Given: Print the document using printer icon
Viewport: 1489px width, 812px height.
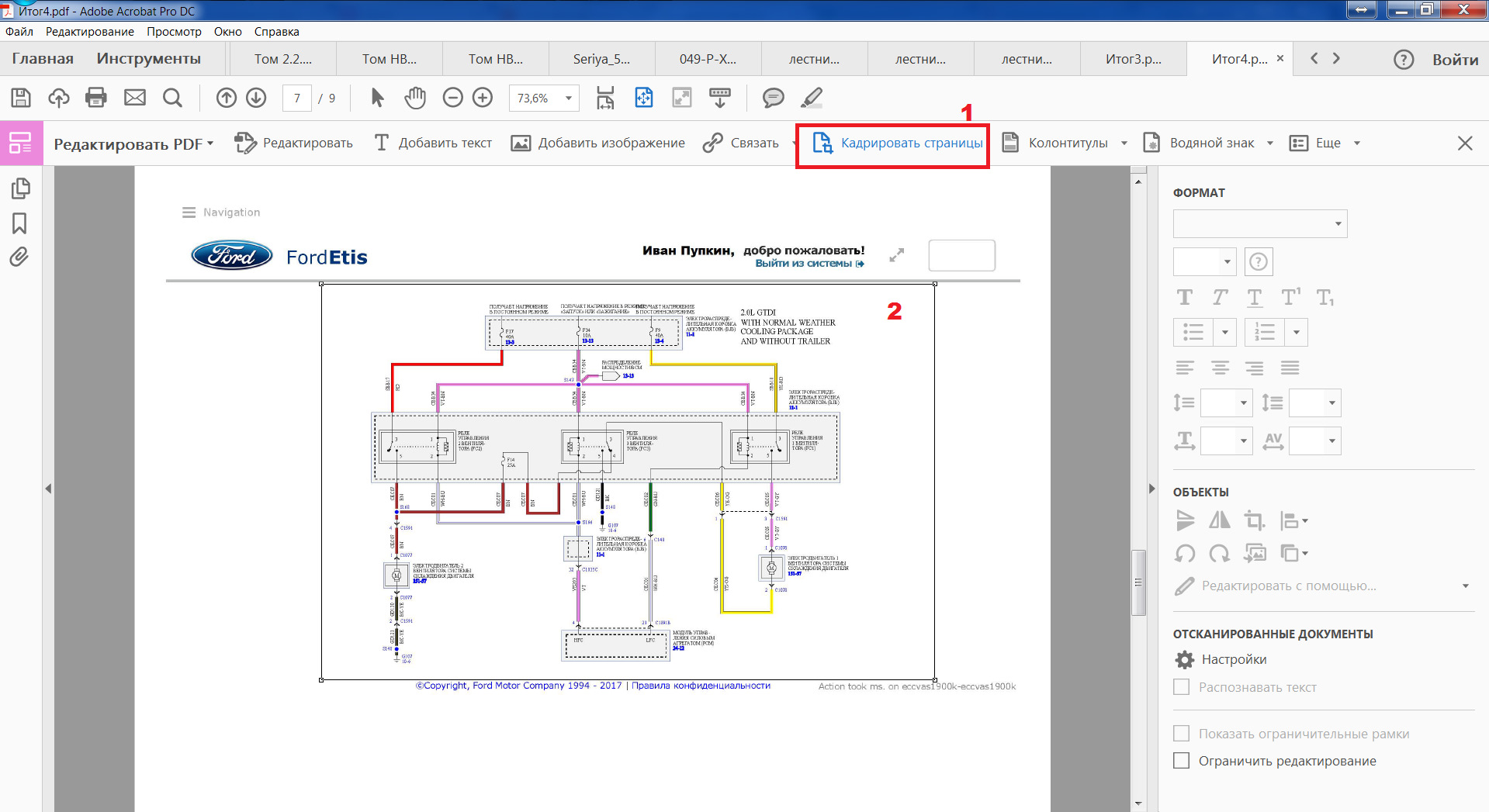Looking at the screenshot, I should (x=96, y=98).
